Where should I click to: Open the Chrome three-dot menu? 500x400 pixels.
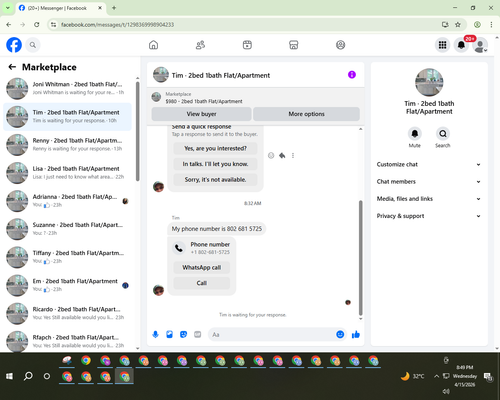point(491,25)
